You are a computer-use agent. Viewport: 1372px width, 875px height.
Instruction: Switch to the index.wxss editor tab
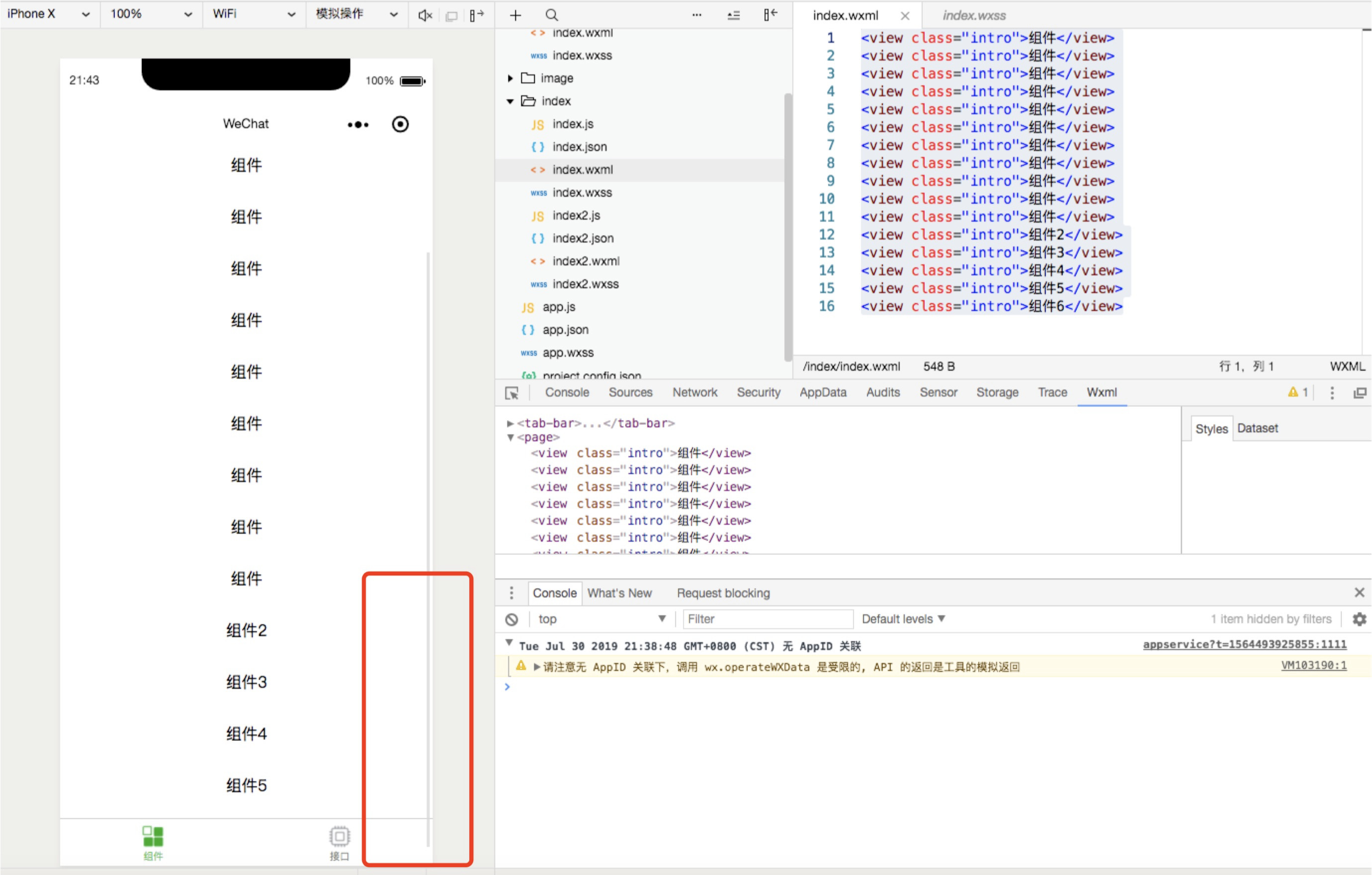point(974,15)
